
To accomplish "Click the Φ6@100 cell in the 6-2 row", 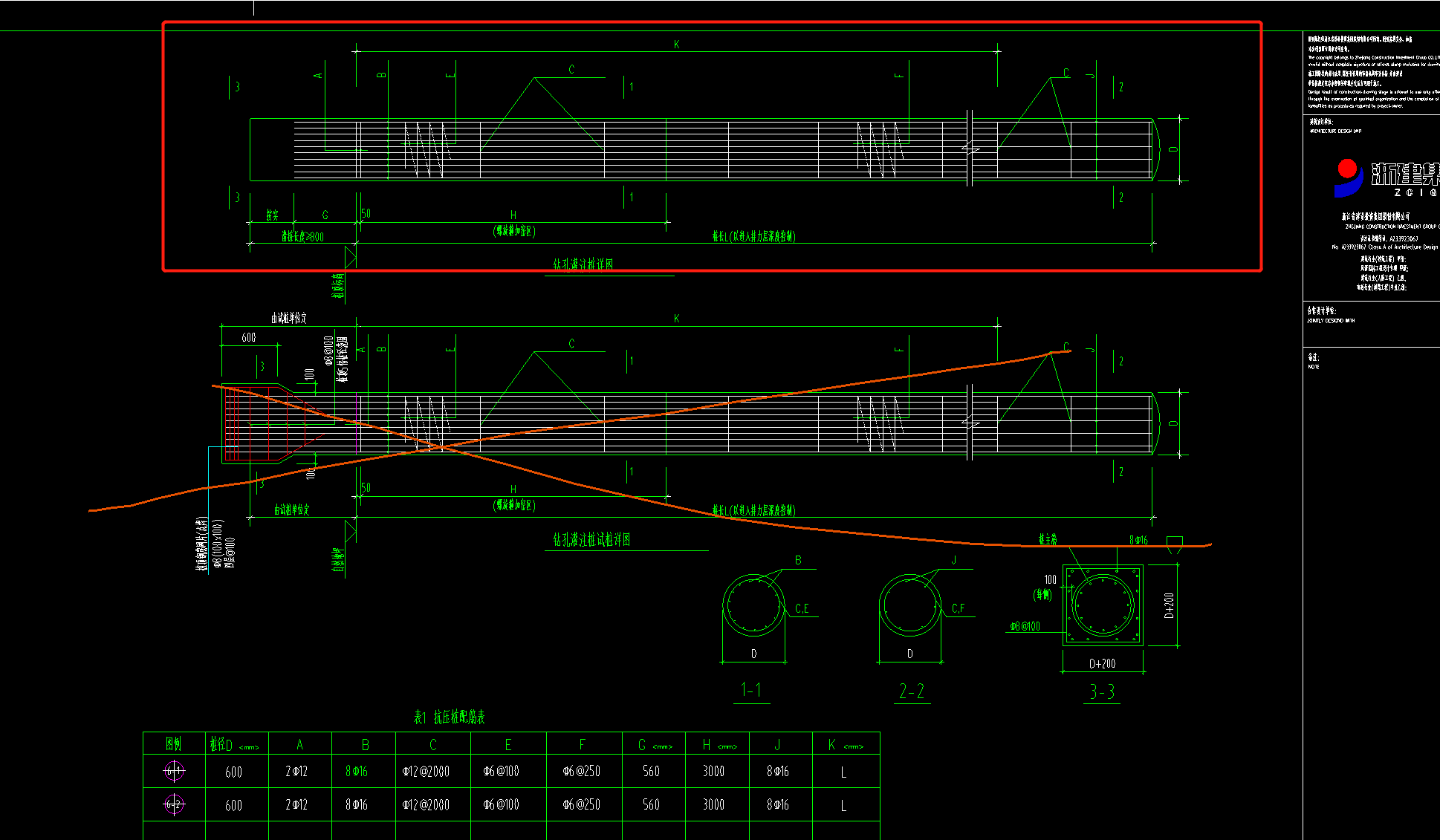I will point(502,805).
